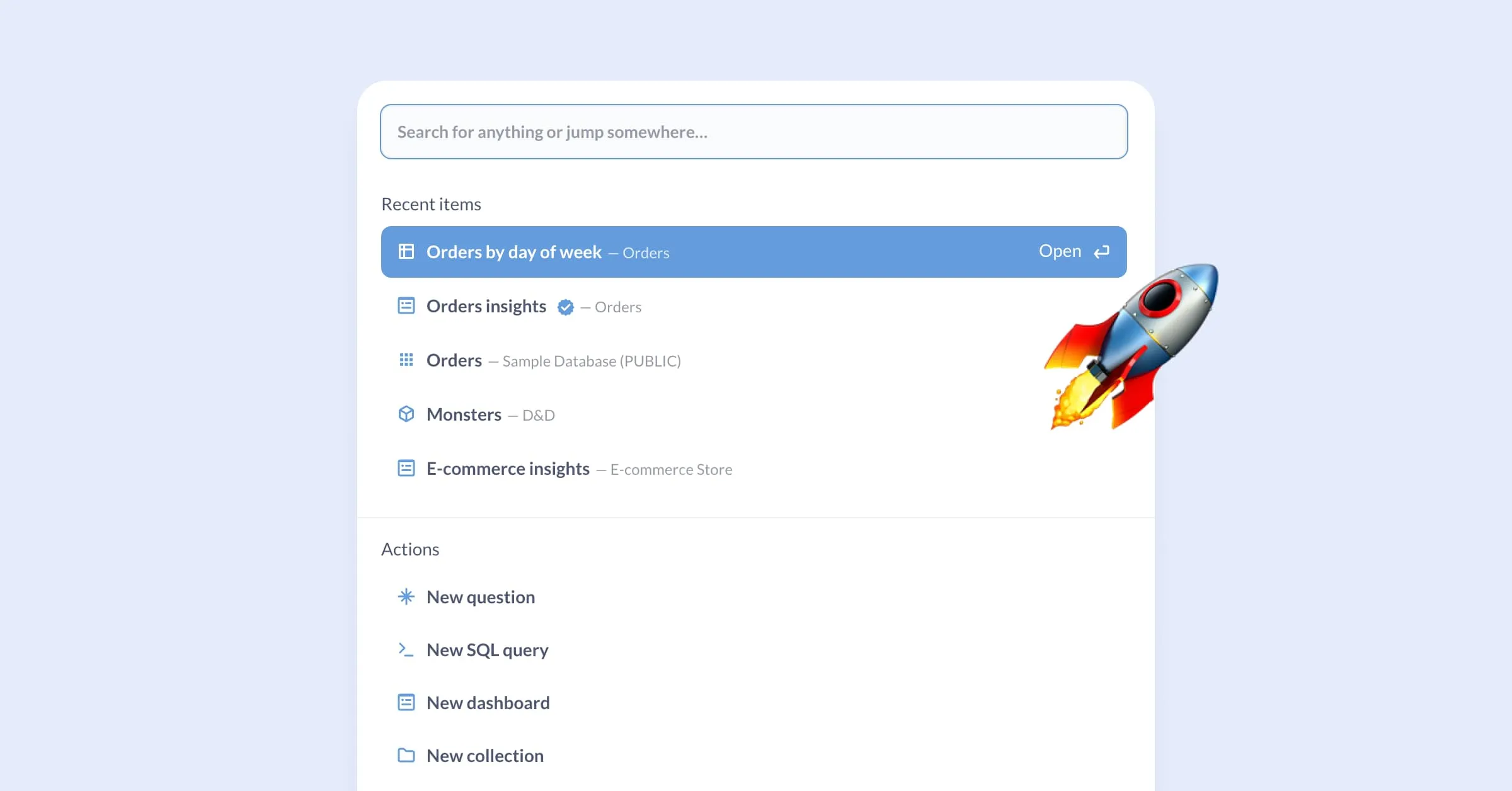The height and width of the screenshot is (791, 1512).
Task: Click the folder icon next to New collection
Action: click(406, 754)
